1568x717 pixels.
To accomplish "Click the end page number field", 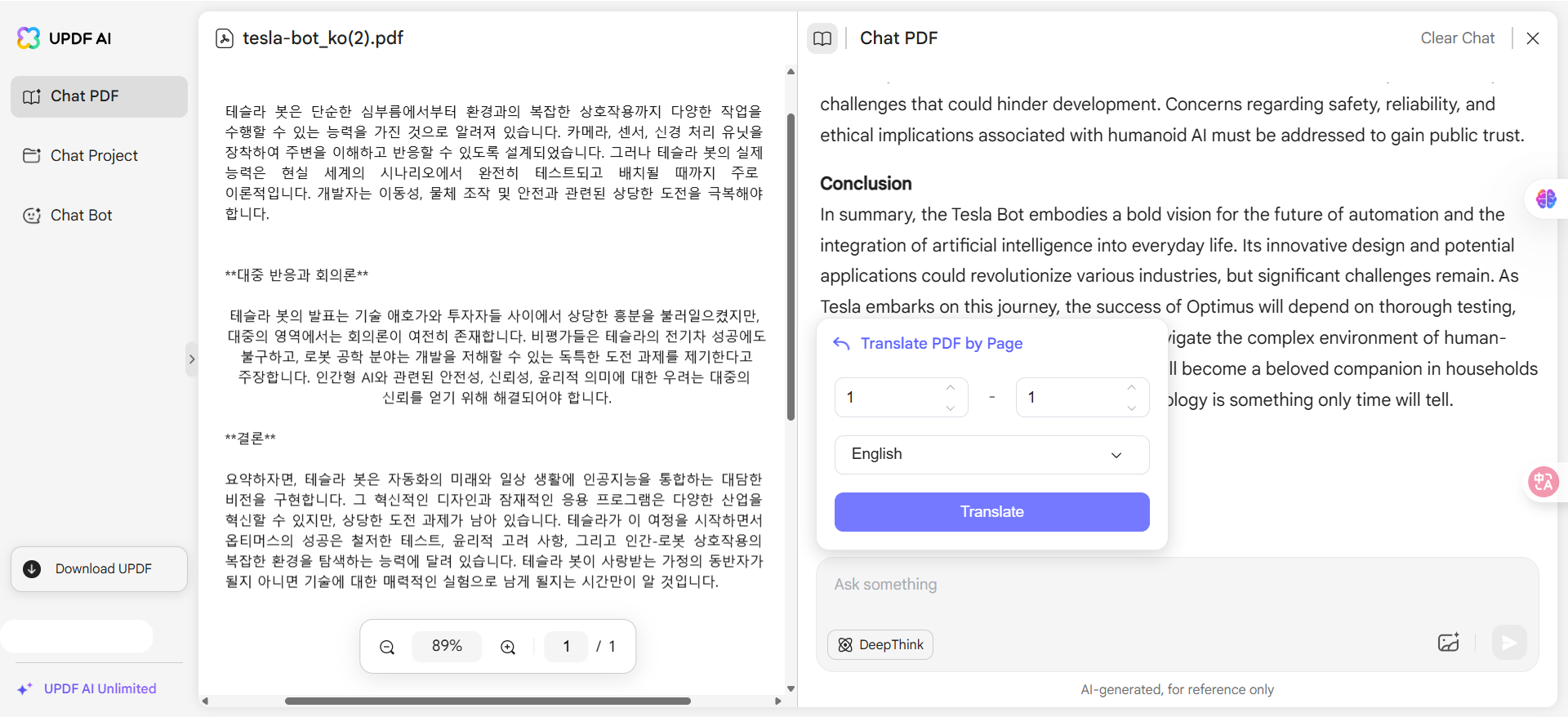I will [1082, 397].
